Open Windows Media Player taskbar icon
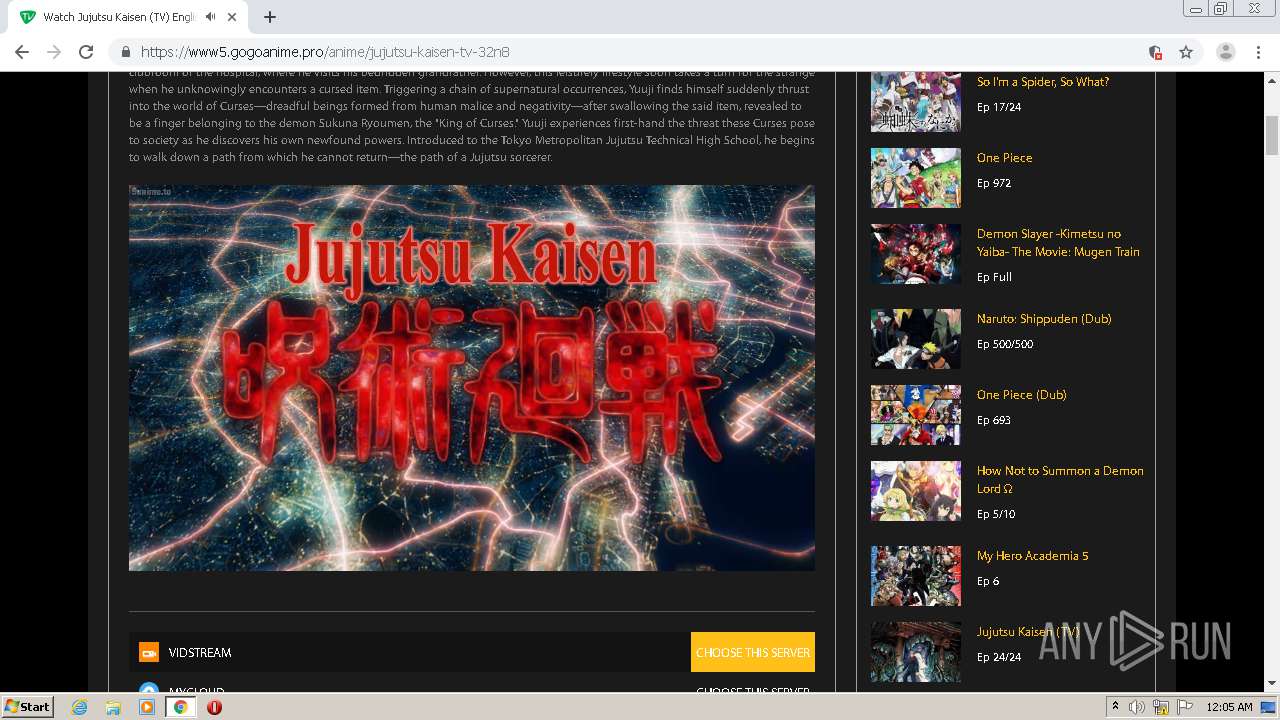This screenshot has width=1280, height=720. tap(147, 707)
